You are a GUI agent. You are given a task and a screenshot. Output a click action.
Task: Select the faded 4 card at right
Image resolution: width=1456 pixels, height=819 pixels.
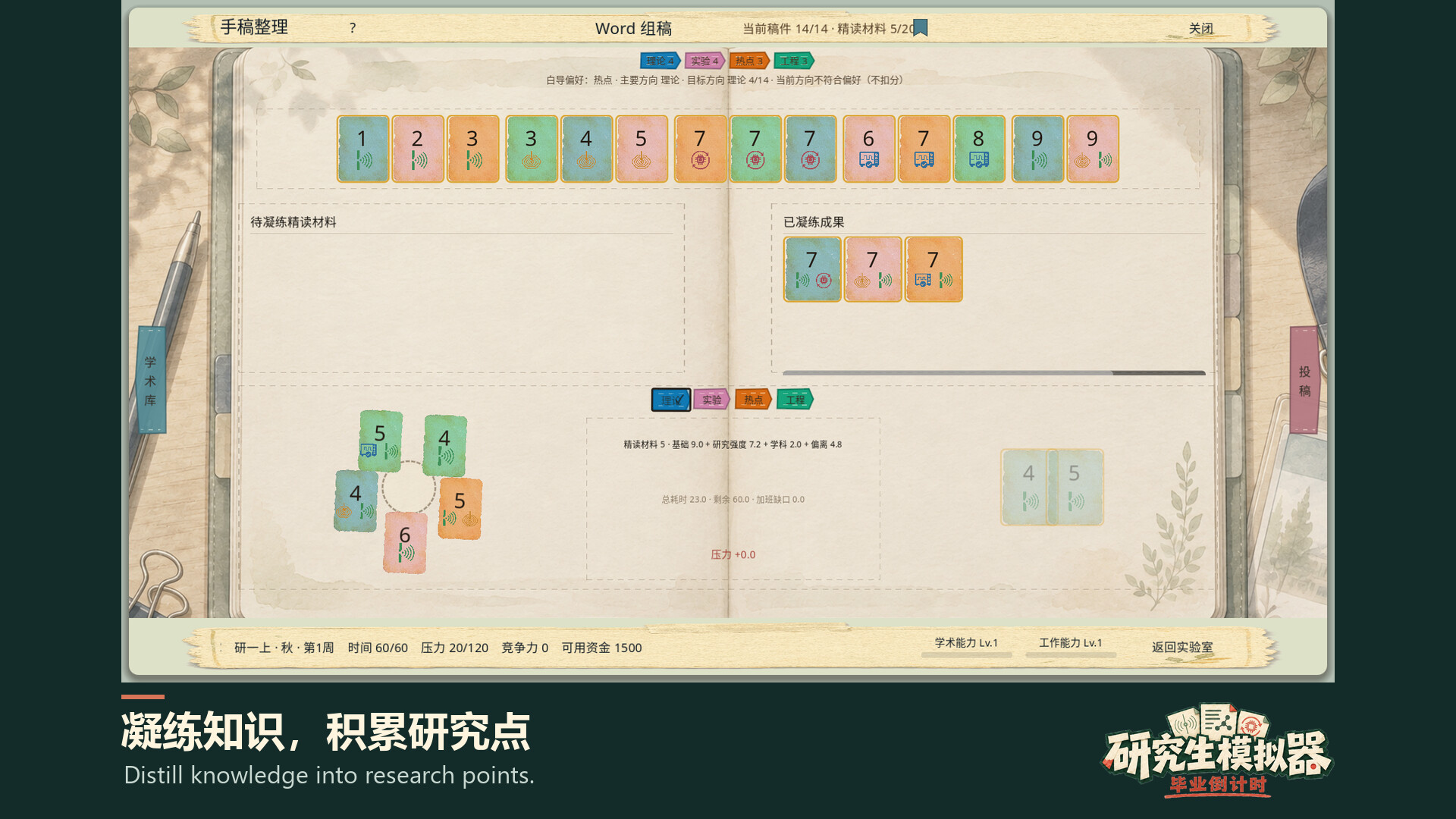1027,487
